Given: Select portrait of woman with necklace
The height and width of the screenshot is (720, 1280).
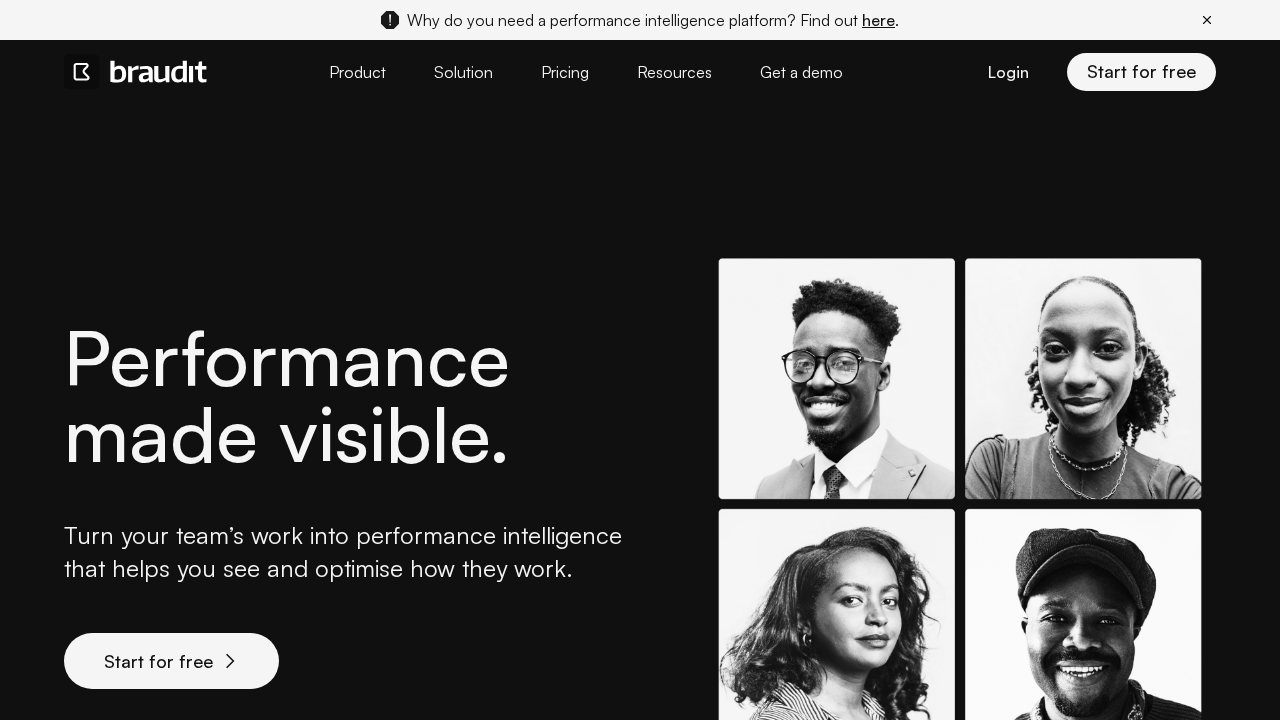Looking at the screenshot, I should click(x=1083, y=379).
